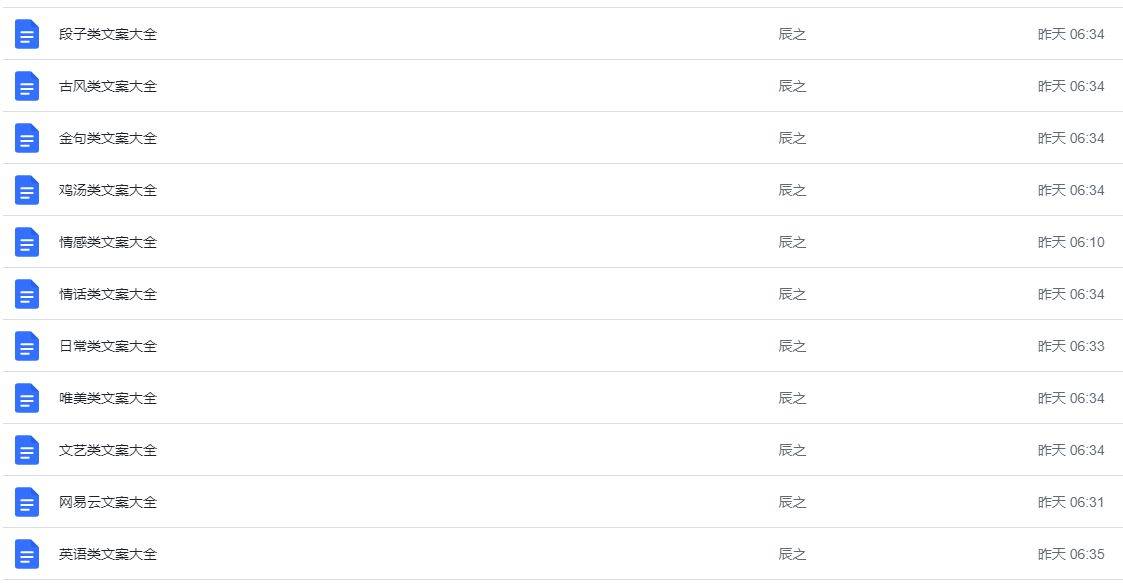1123x585 pixels.
Task: Click the 昨天 06:35 modified time
Action: click(1071, 554)
